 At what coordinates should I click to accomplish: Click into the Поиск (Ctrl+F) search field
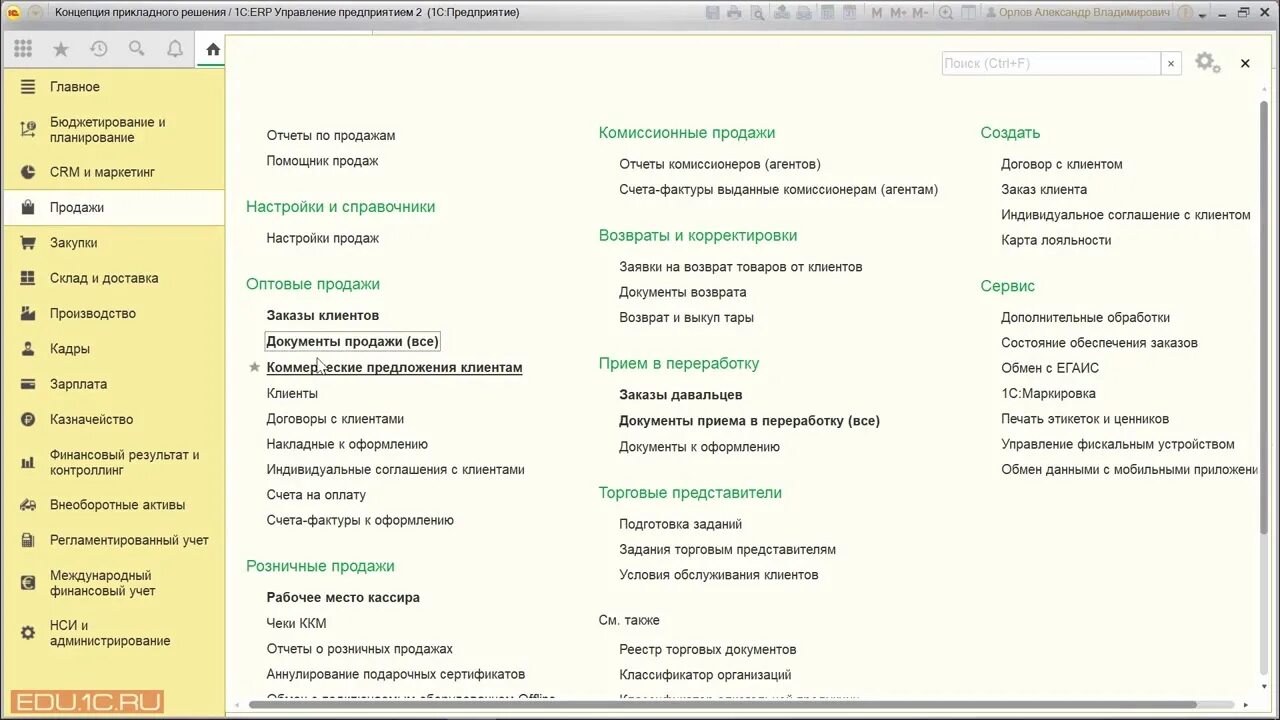(1051, 63)
